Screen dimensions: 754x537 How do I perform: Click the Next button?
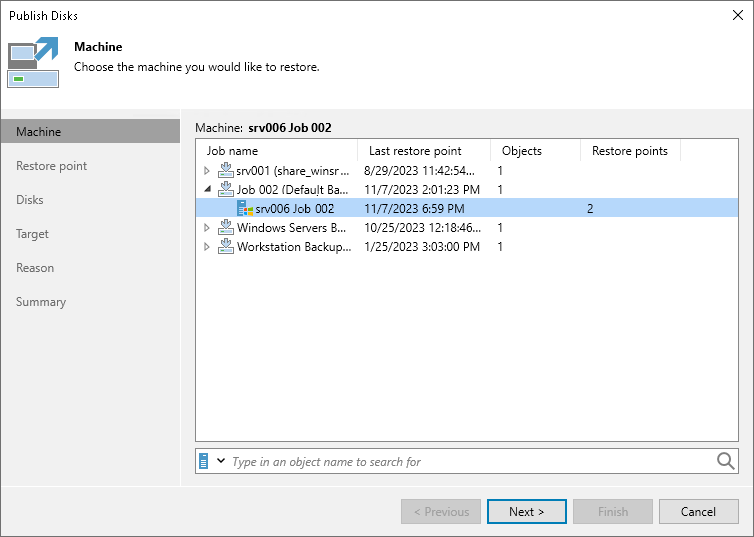point(527,512)
